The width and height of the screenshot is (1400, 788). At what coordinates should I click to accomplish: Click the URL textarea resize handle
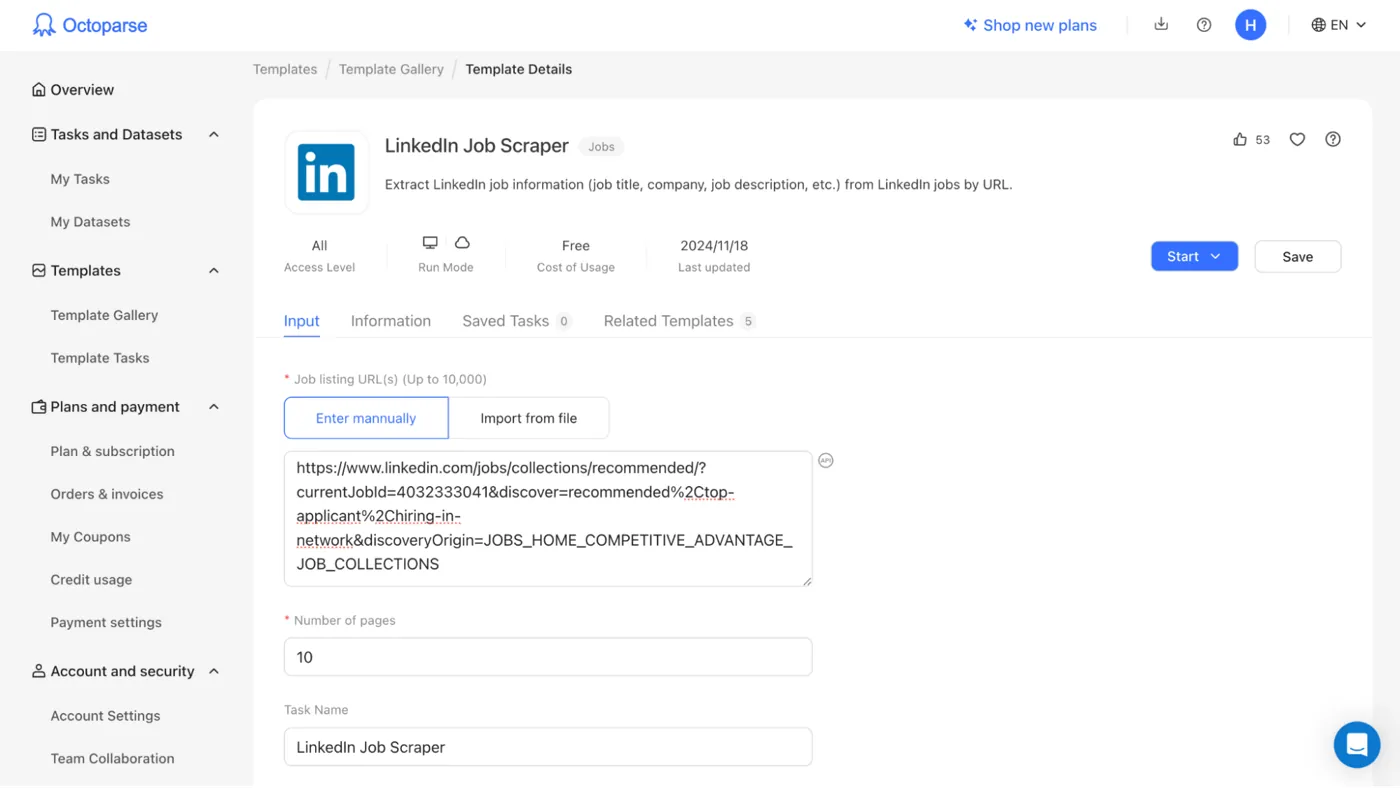[806, 580]
